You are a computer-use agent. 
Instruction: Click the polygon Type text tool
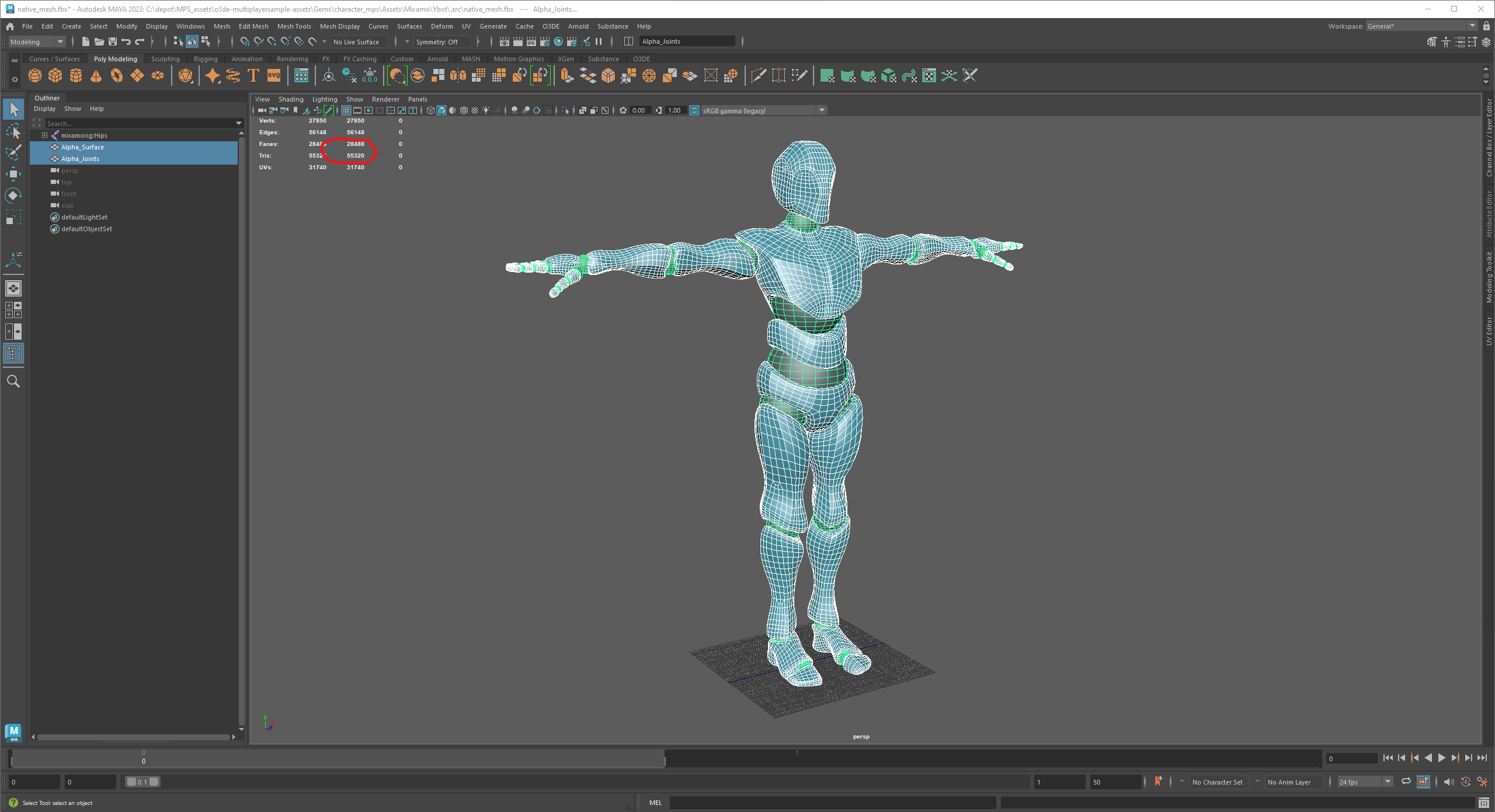pyautogui.click(x=253, y=76)
